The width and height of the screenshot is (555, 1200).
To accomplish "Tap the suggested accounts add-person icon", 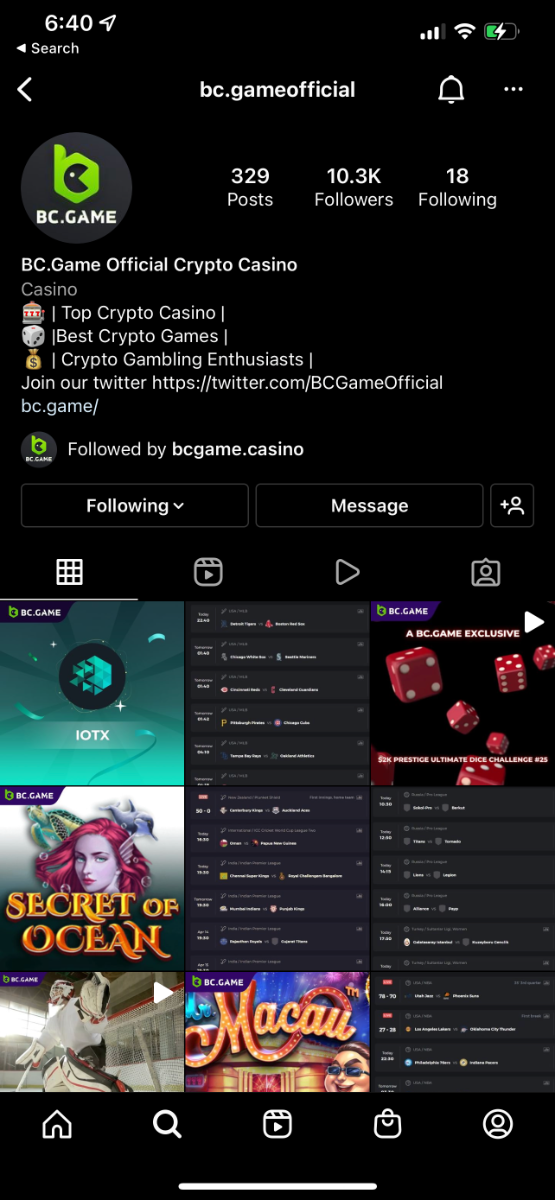I will tap(512, 505).
